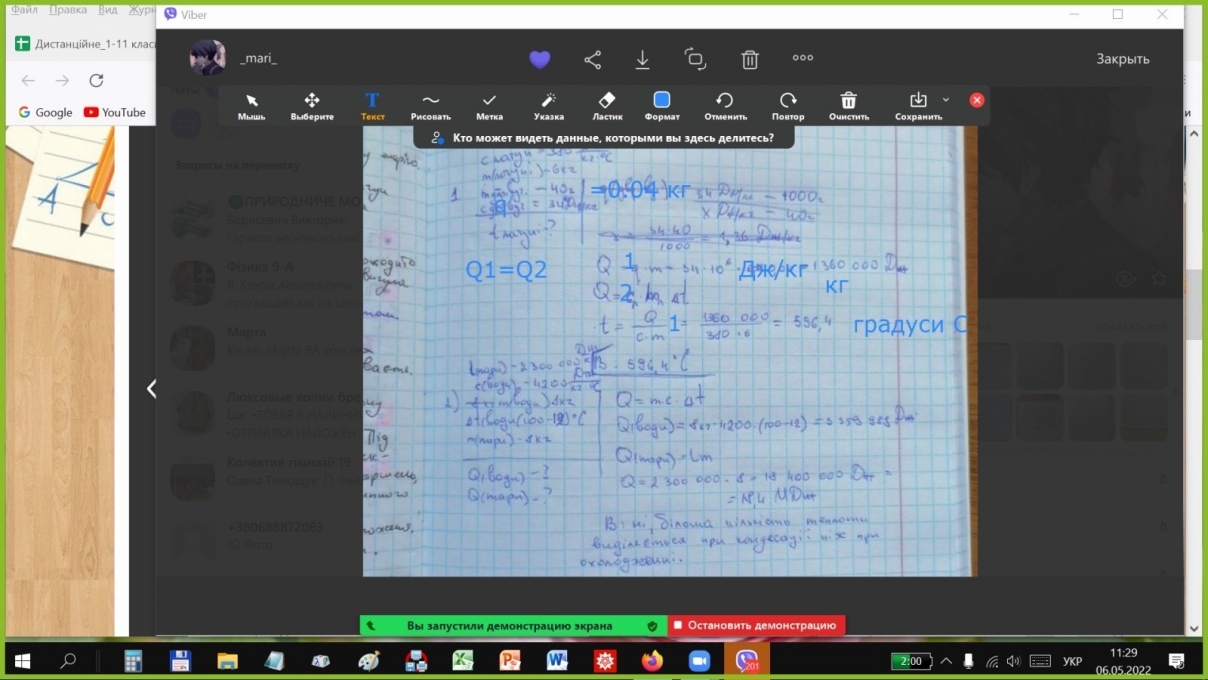This screenshot has width=1208, height=680.
Task: Launch Word from the taskbar
Action: 557,660
